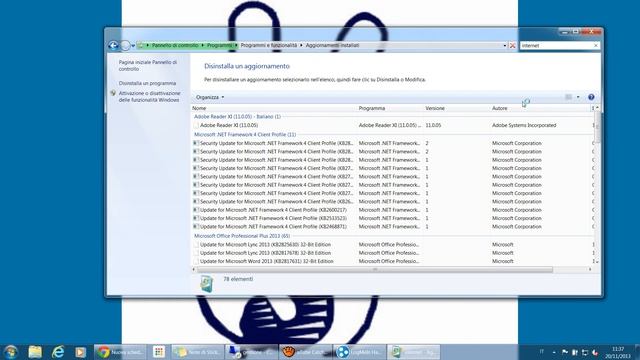The height and width of the screenshot is (360, 640).
Task: Collapse Microsoft Office Professional Plus 2013 group
Action: pos(242,236)
